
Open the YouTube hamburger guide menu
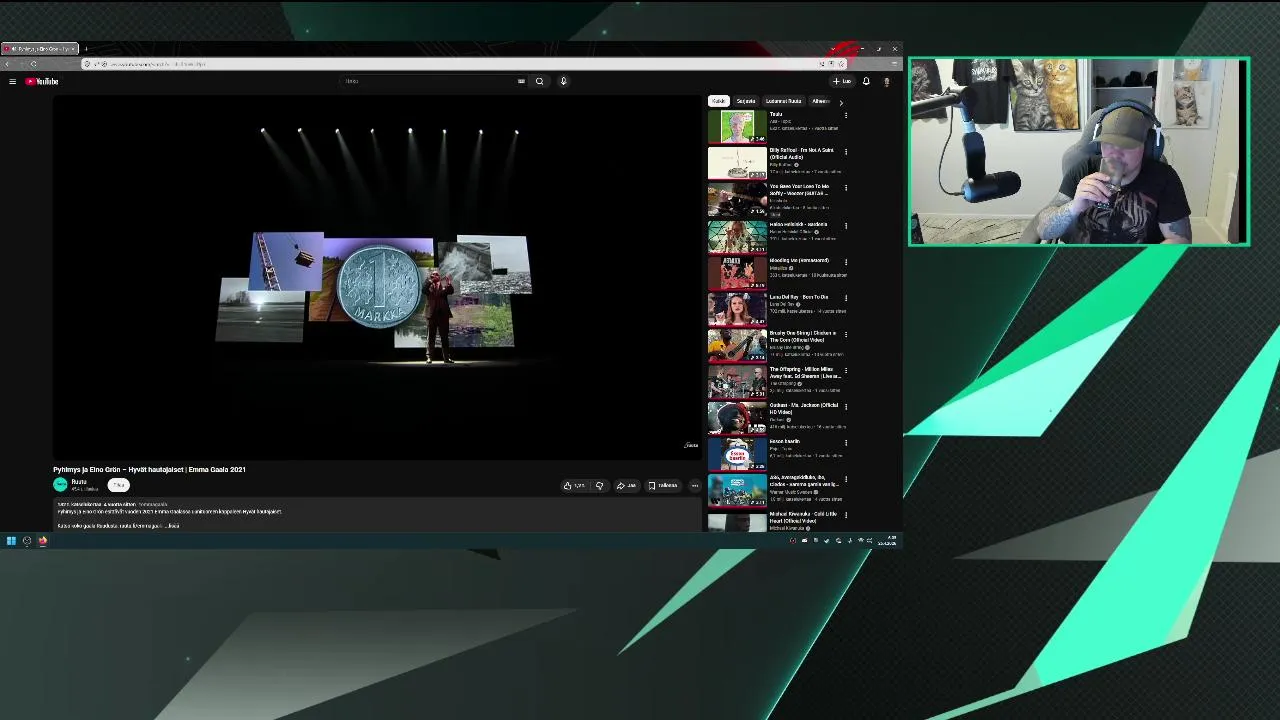point(12,81)
